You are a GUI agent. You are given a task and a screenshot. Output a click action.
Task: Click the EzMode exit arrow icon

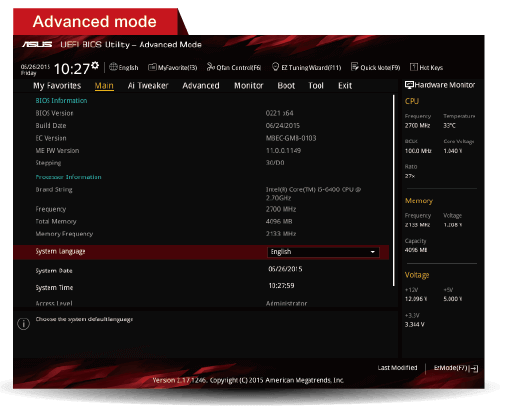(x=474, y=368)
